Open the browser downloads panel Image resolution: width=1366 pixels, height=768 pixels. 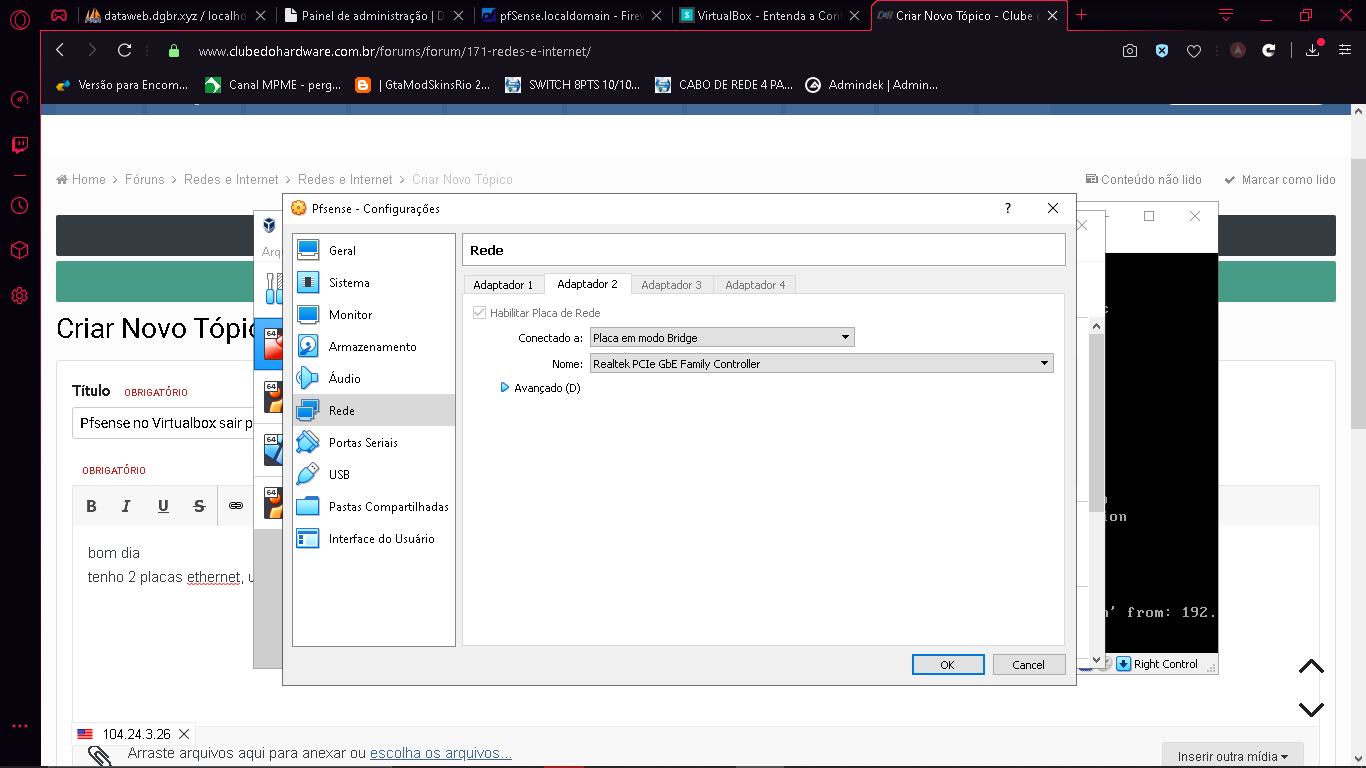(x=1314, y=50)
